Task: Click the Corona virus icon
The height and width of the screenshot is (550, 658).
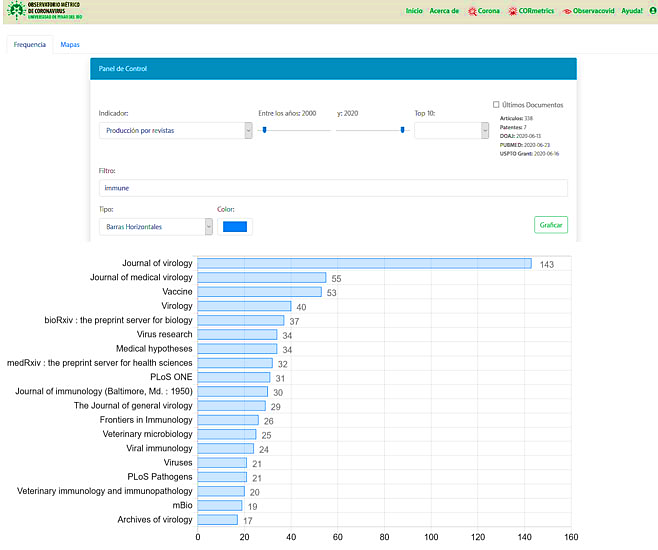Action: (x=471, y=11)
